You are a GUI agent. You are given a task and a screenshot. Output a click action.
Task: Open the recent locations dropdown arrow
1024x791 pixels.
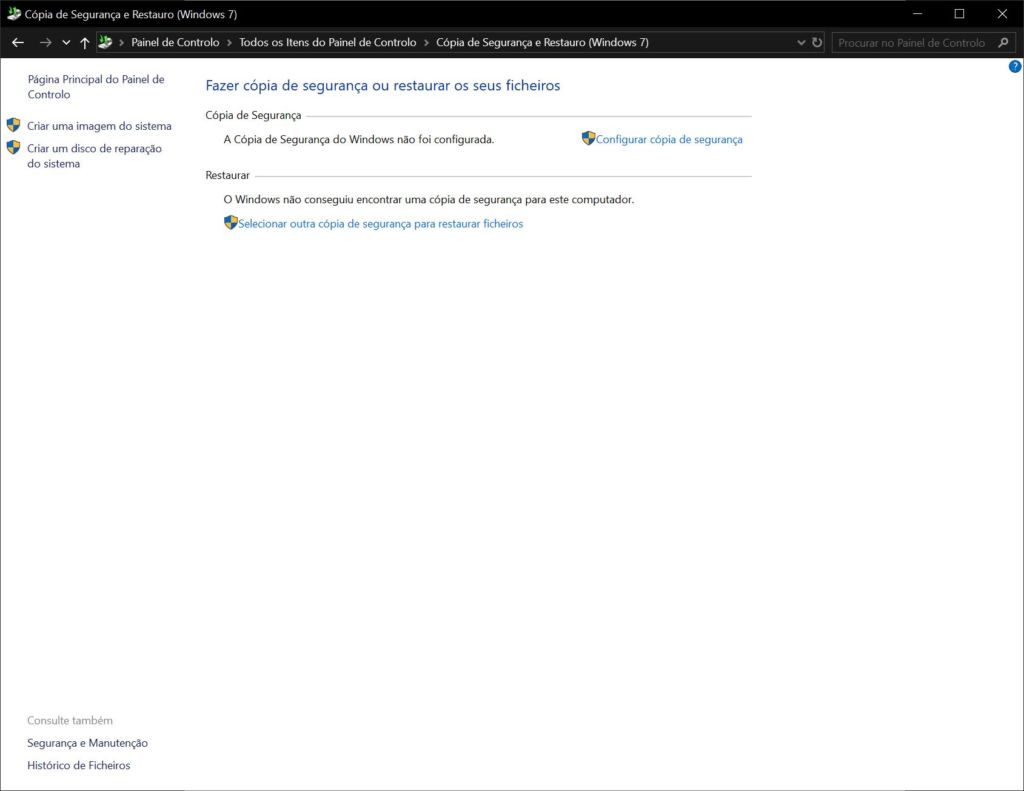(66, 42)
